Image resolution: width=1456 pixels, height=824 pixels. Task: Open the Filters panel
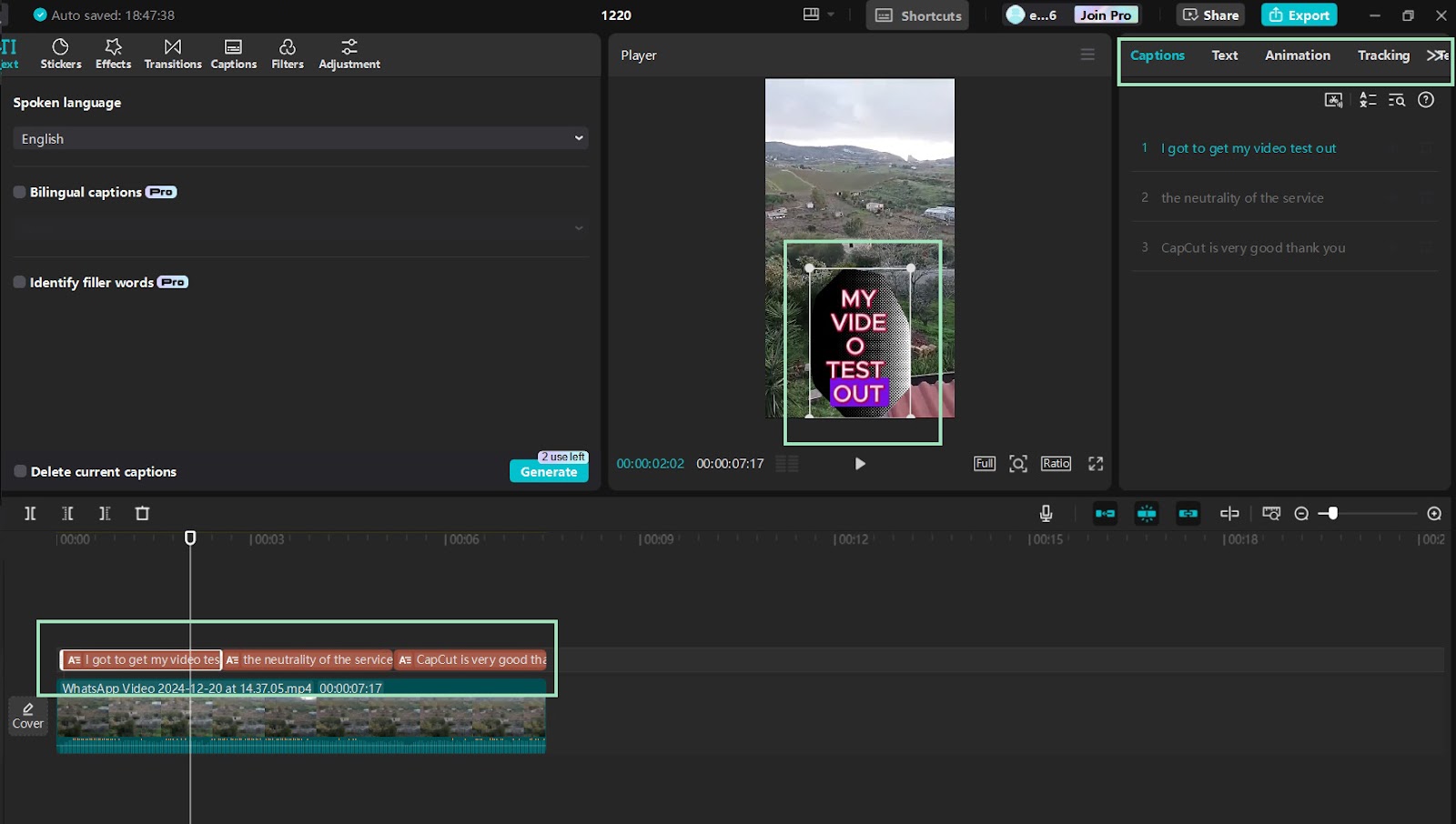(288, 54)
